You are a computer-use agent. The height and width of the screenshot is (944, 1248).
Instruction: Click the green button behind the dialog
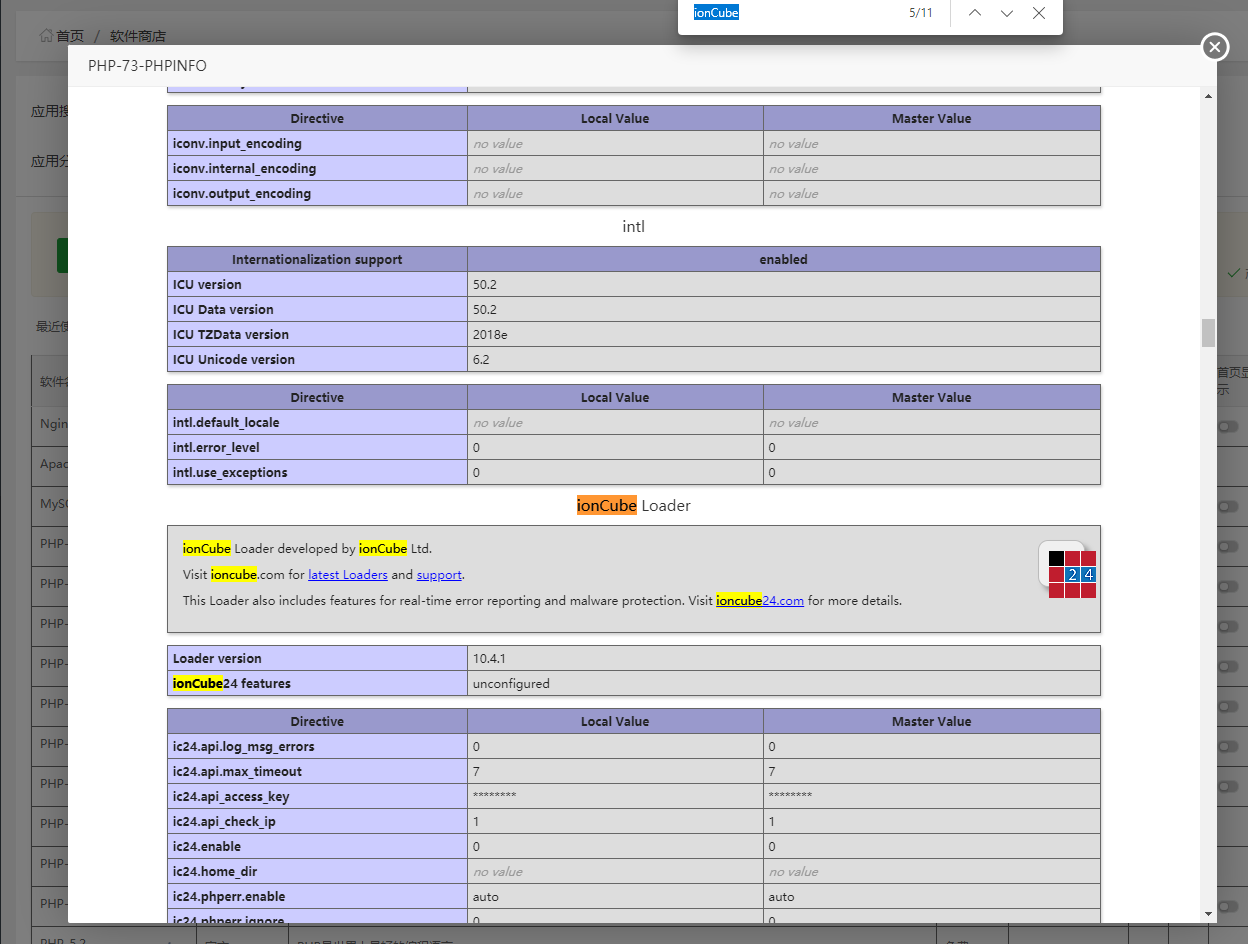(x=62, y=256)
